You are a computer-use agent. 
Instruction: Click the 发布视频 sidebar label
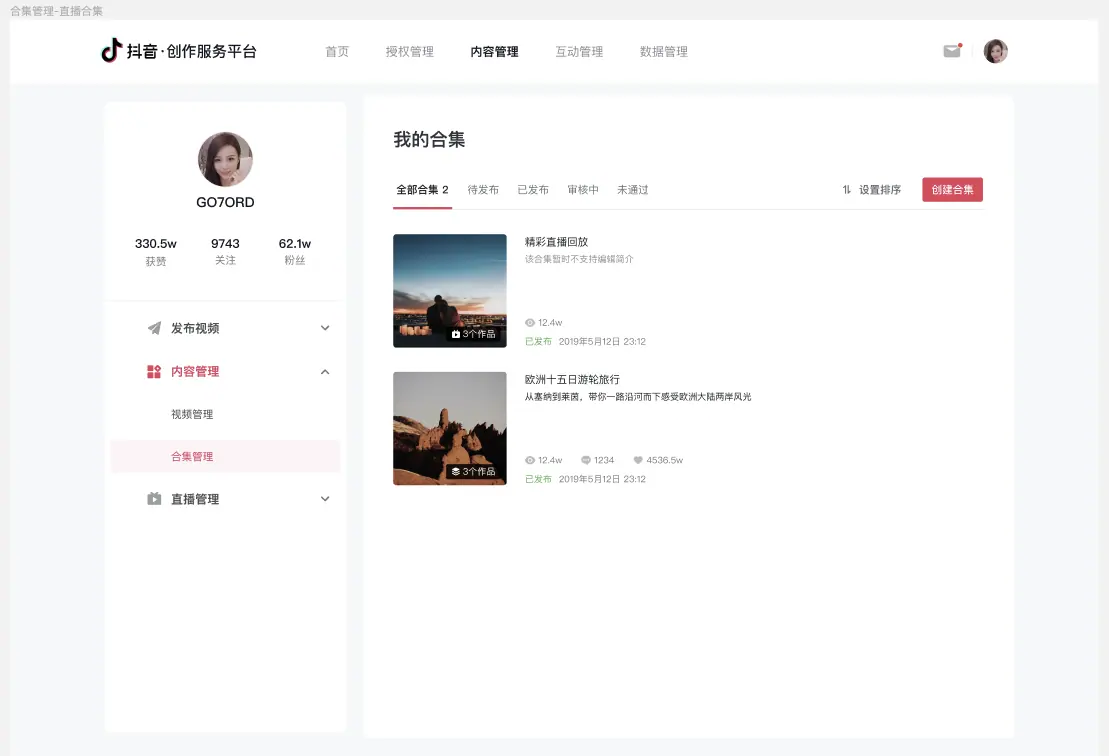coord(194,328)
